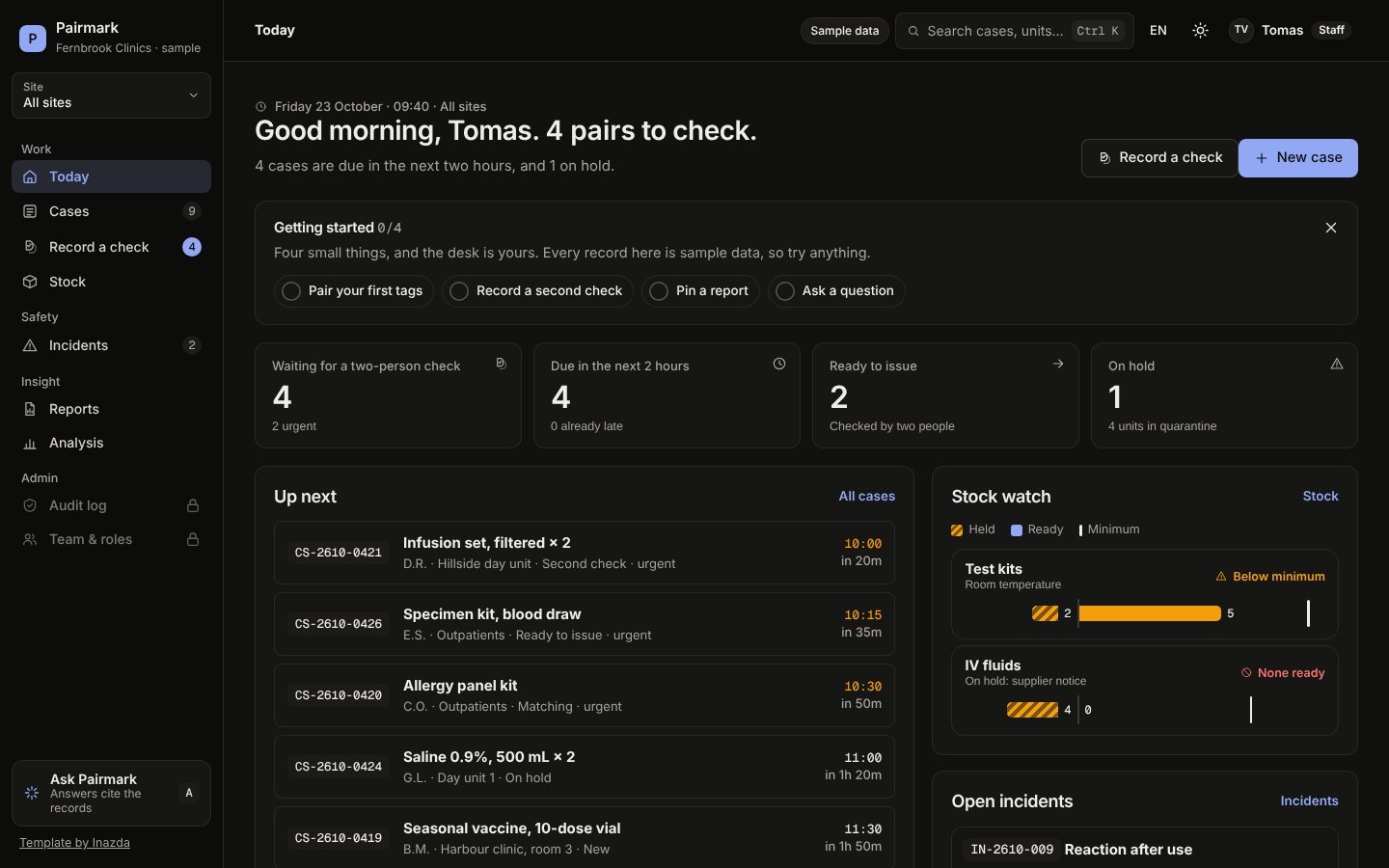1389x868 pixels.
Task: Click the orange Test kits ready bar
Action: [1150, 613]
